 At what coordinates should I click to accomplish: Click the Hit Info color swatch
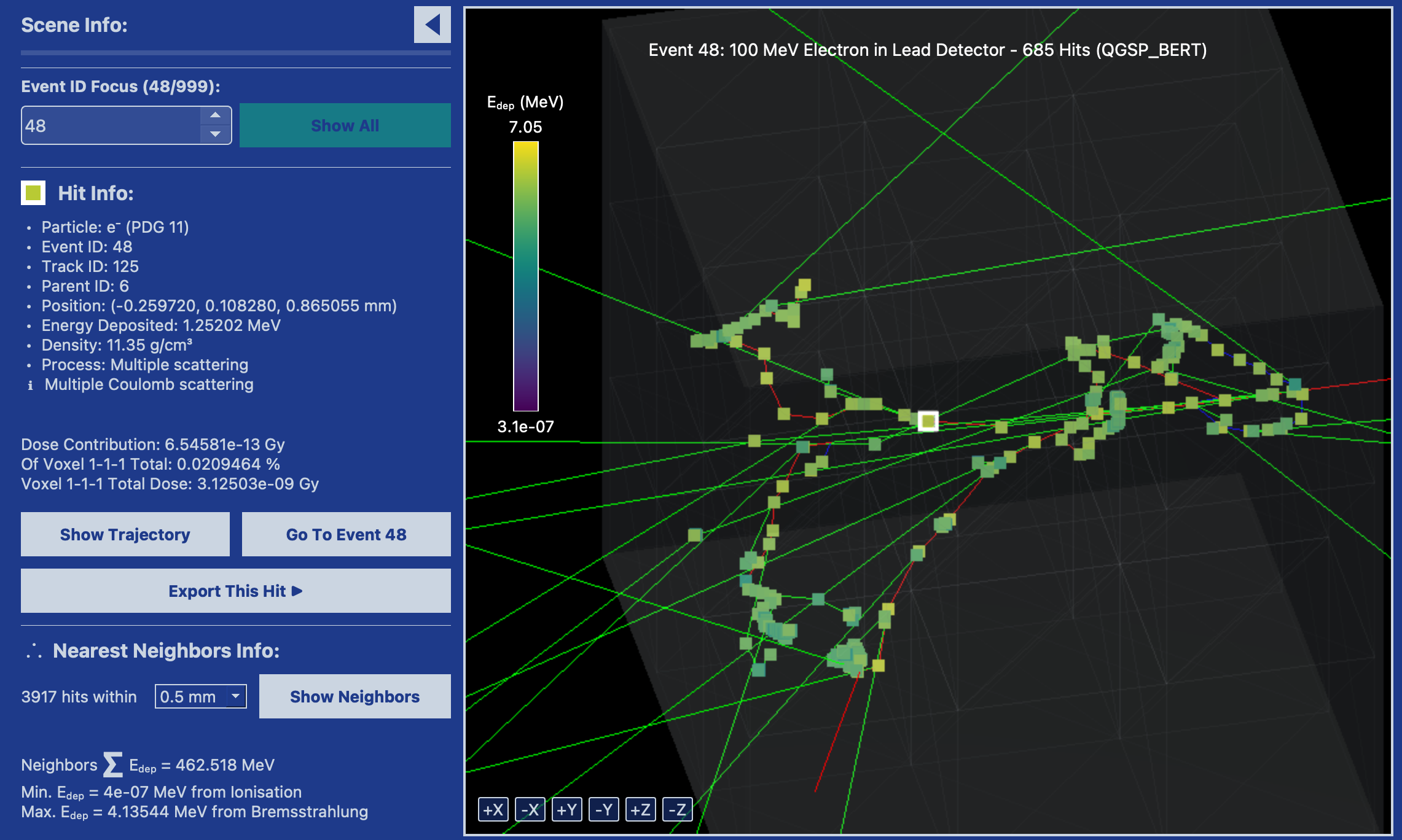click(x=33, y=193)
